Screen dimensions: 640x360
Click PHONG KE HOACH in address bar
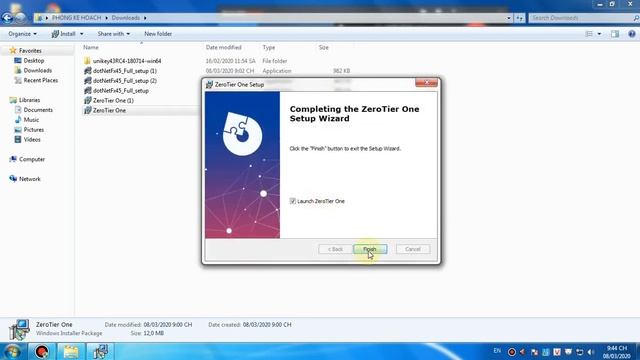[x=76, y=18]
